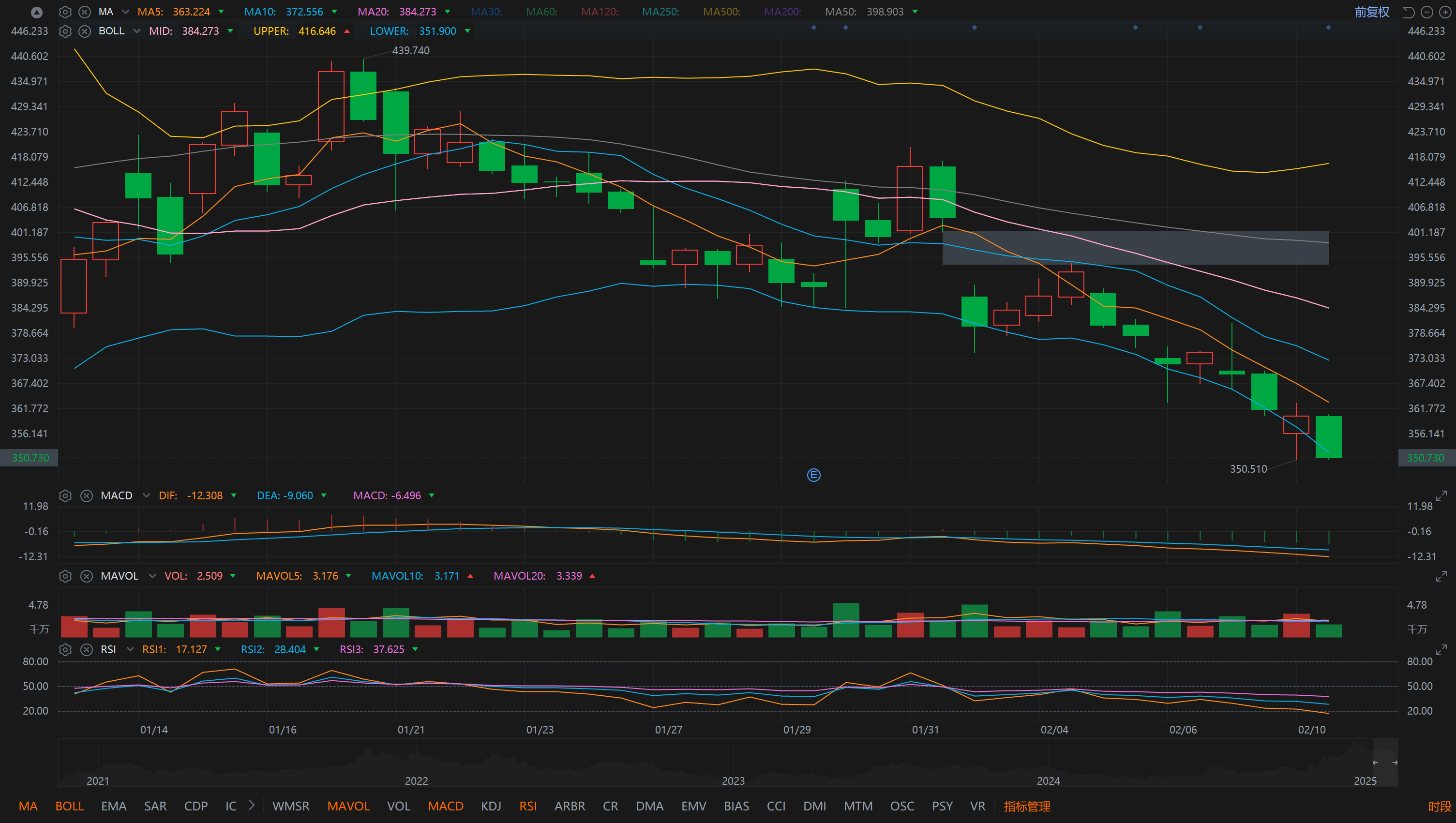Expand more indicators after IC tab

point(252,806)
